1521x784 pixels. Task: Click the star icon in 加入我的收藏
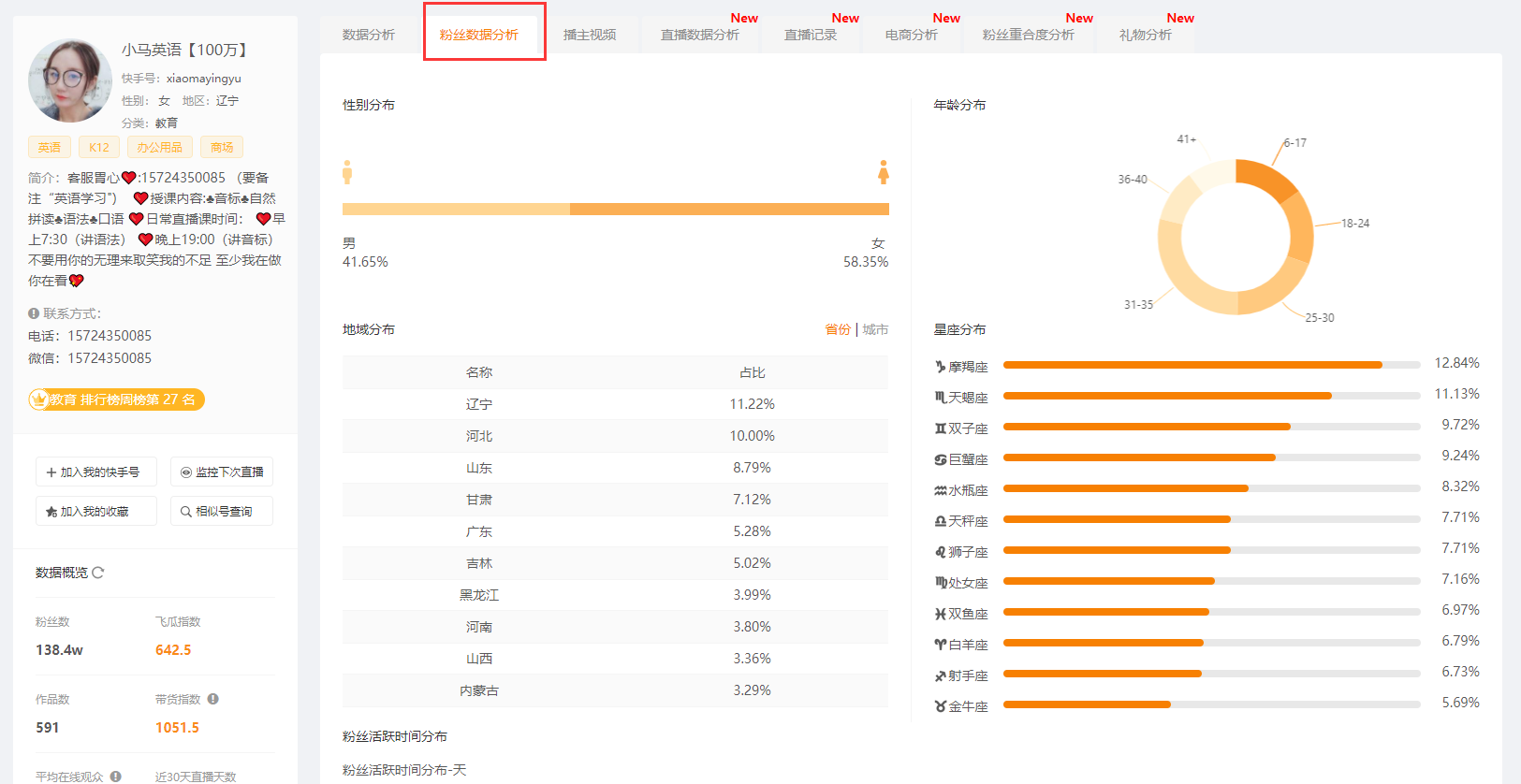51,512
